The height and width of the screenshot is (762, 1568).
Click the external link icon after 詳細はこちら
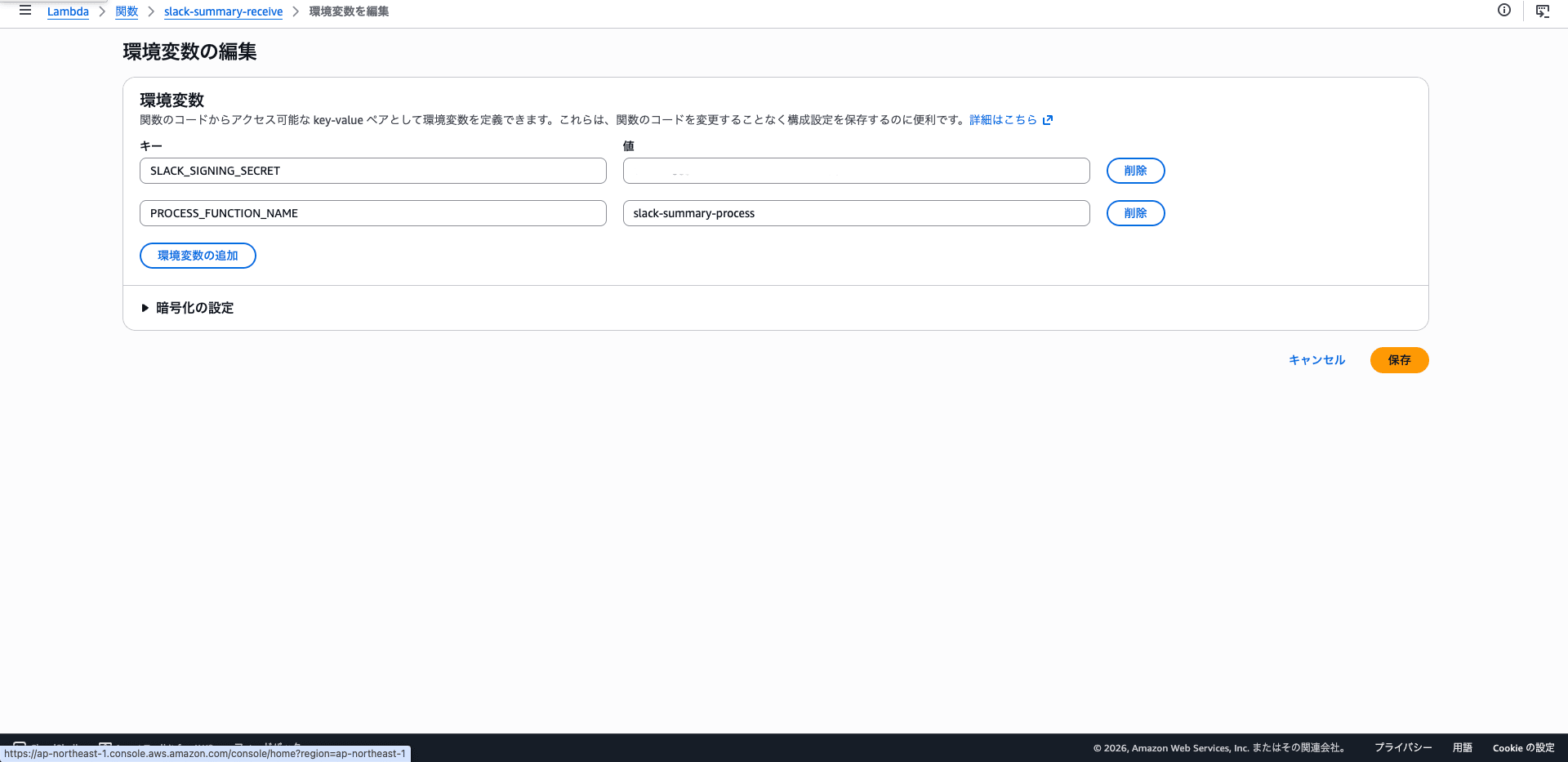pyautogui.click(x=1048, y=120)
